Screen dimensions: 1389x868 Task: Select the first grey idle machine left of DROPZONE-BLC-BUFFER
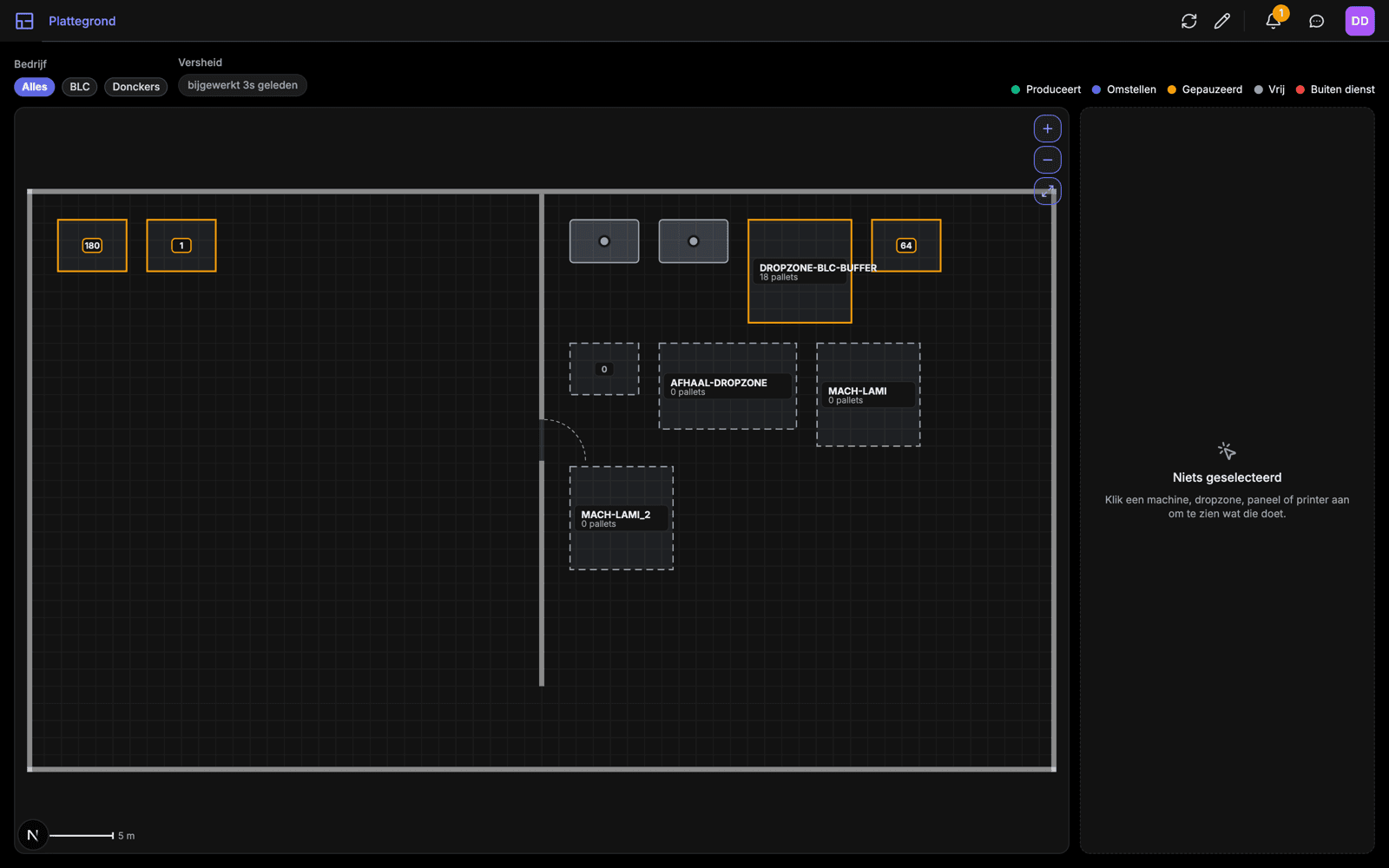[x=604, y=241]
